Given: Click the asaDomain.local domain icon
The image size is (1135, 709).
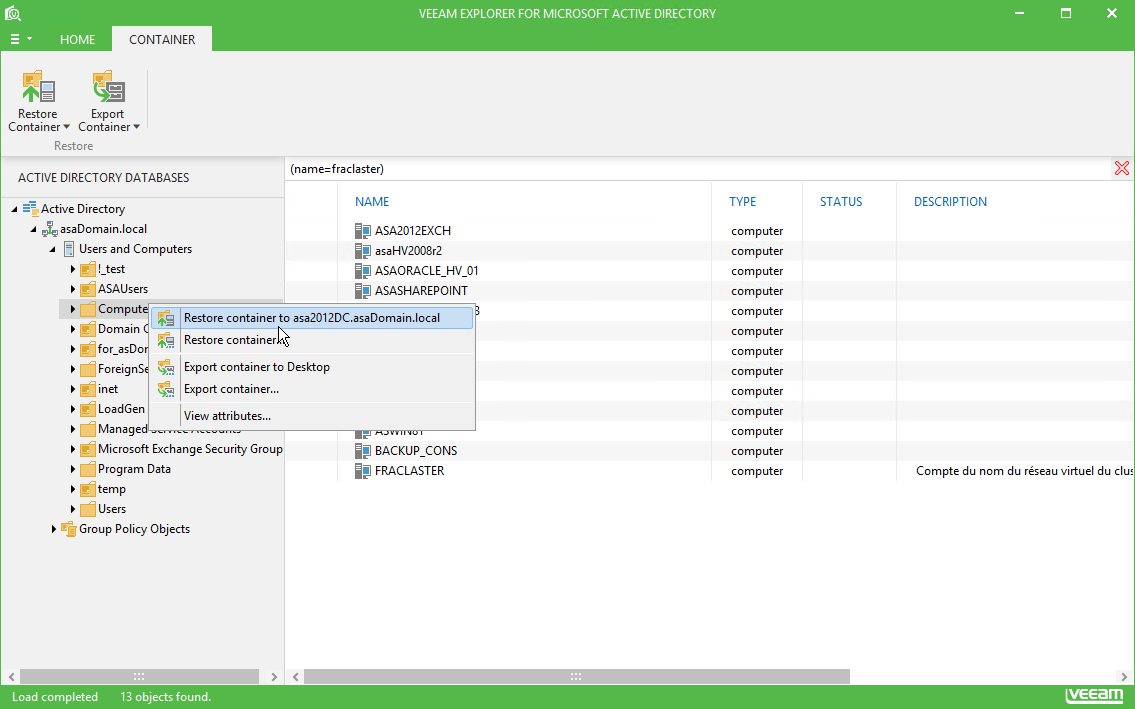Looking at the screenshot, I should [x=50, y=230].
